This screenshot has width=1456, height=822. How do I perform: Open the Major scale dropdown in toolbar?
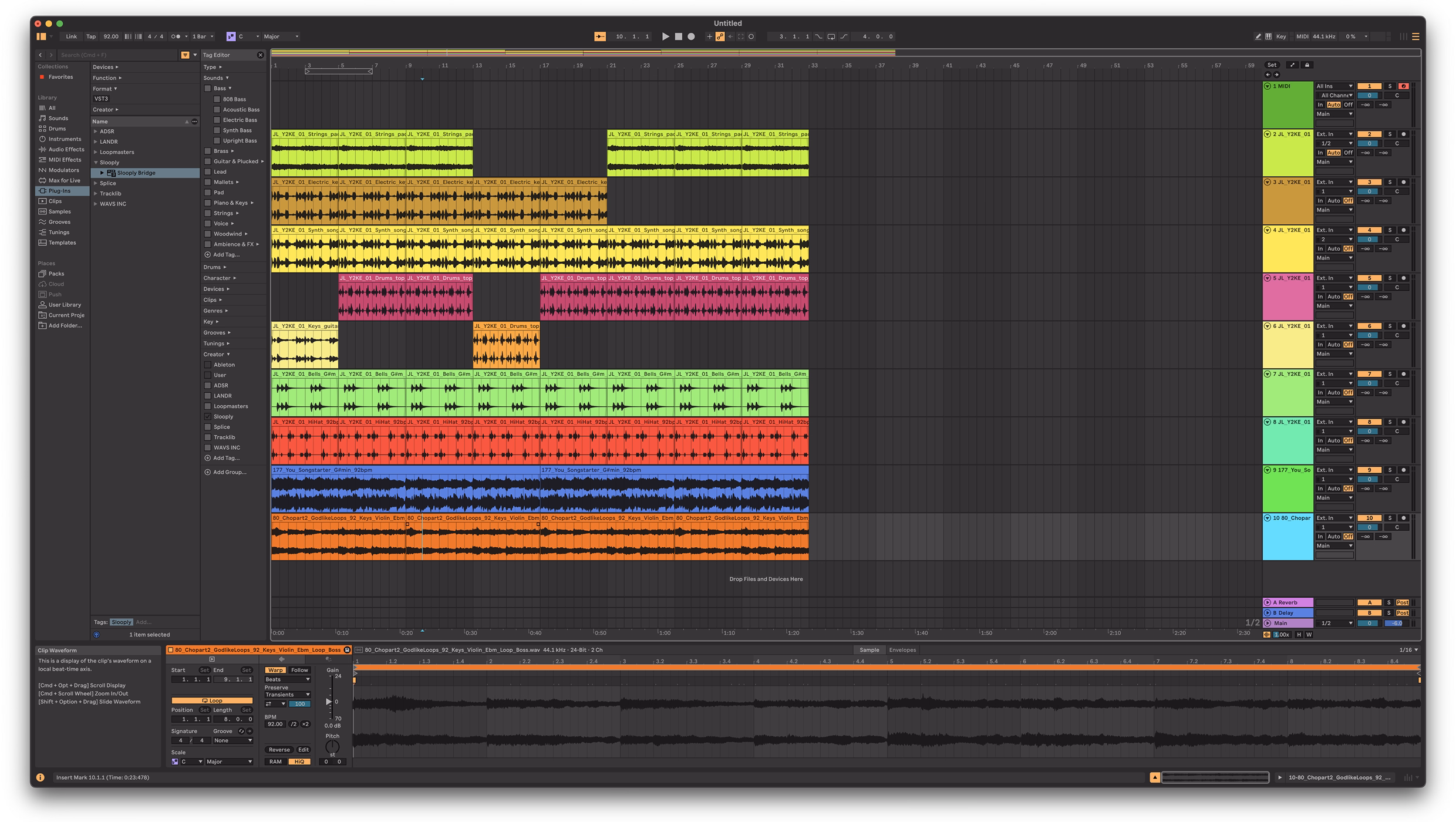pos(281,36)
